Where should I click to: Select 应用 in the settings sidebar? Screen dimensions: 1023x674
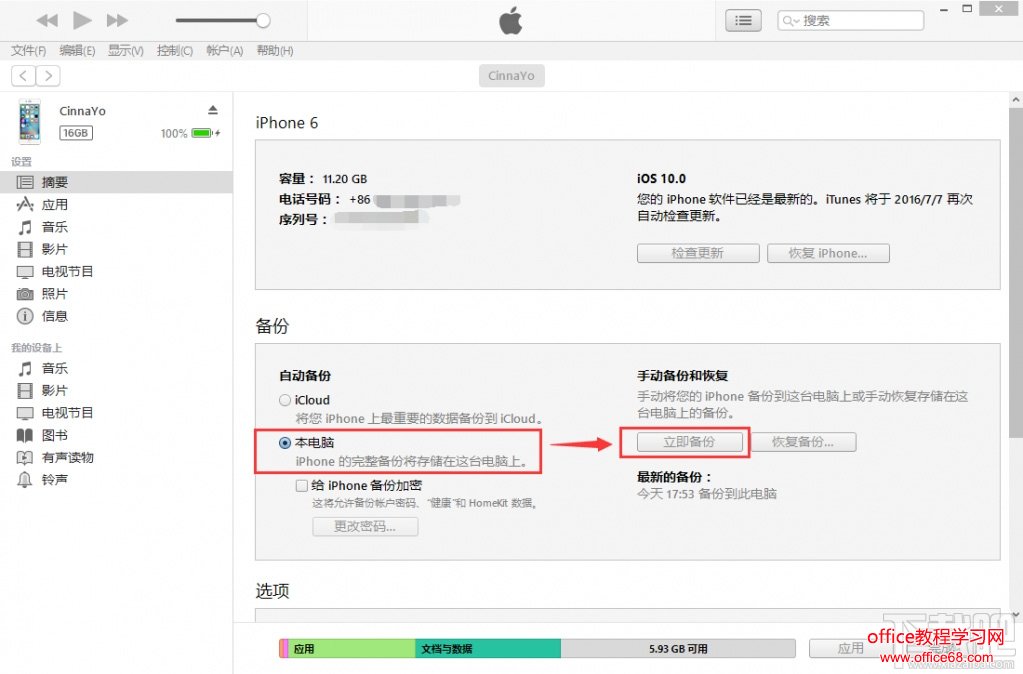tap(116, 204)
